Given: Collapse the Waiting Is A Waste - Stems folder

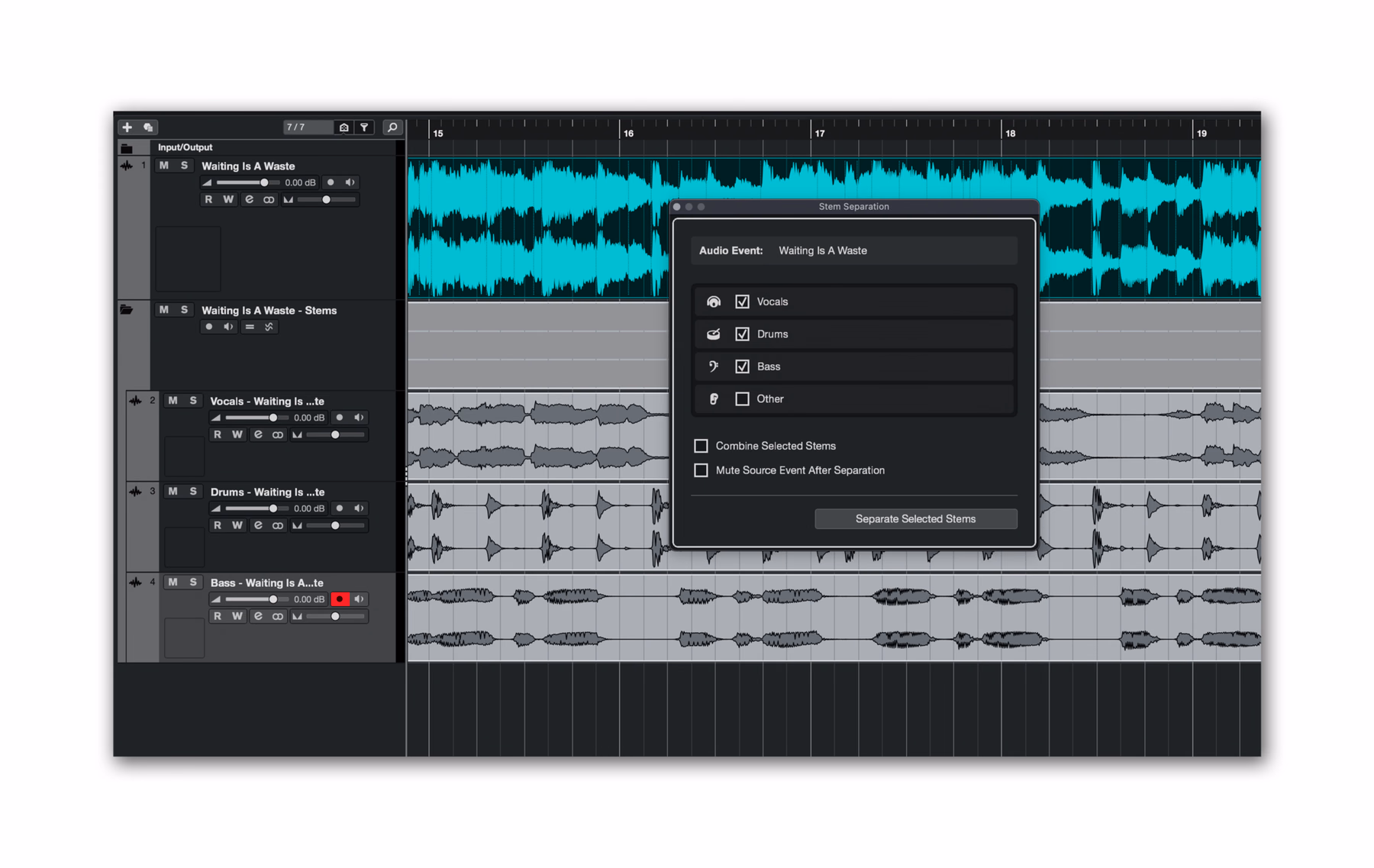Looking at the screenshot, I should 127,310.
